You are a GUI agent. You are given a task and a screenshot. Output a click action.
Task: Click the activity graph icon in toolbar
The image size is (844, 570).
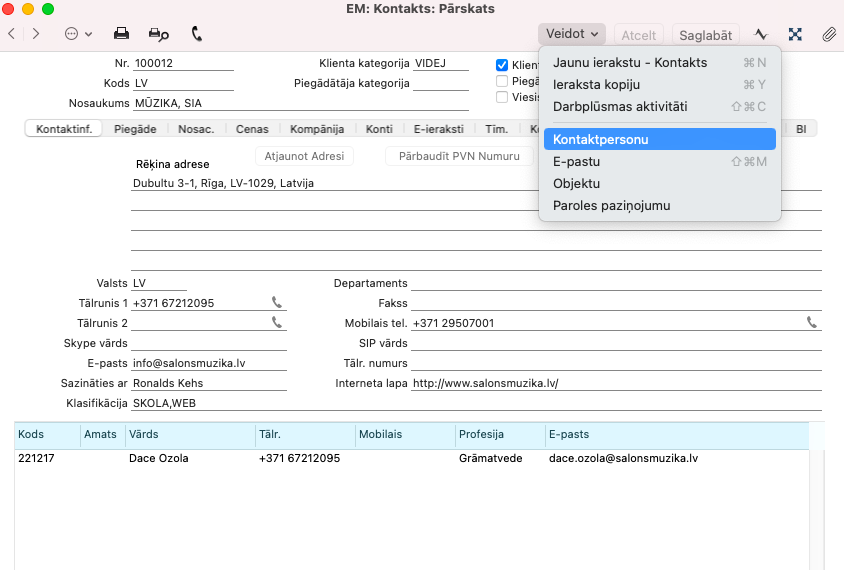[x=761, y=34]
